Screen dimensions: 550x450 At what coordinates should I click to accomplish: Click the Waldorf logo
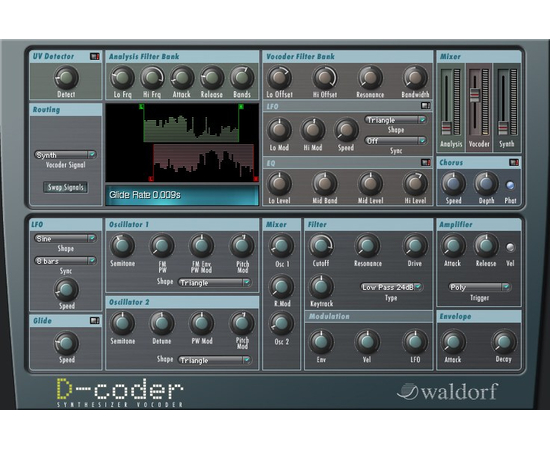447,391
